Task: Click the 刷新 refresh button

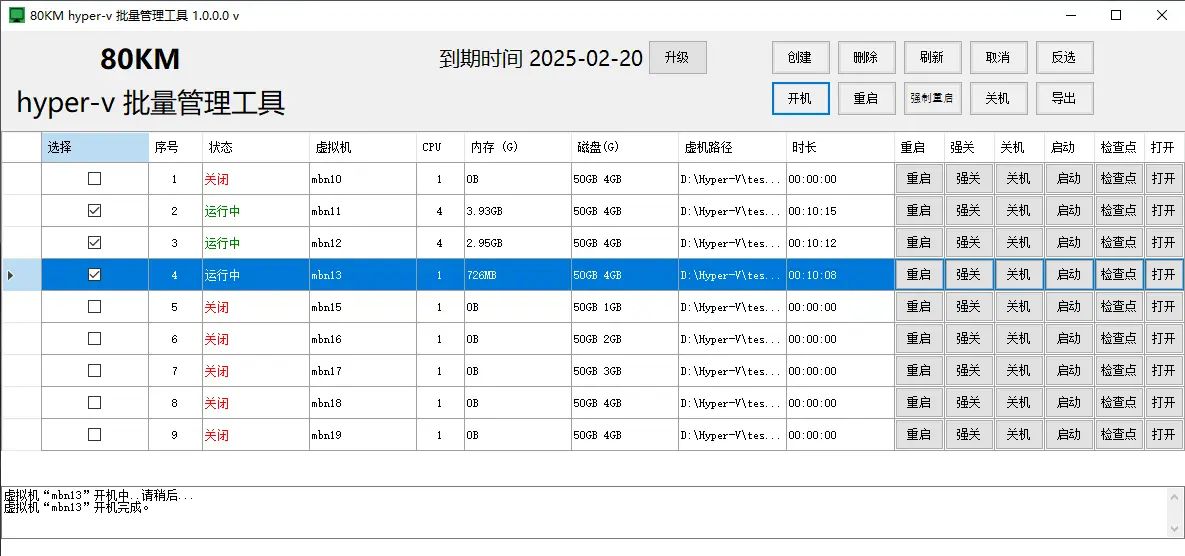Action: pyautogui.click(x=933, y=57)
